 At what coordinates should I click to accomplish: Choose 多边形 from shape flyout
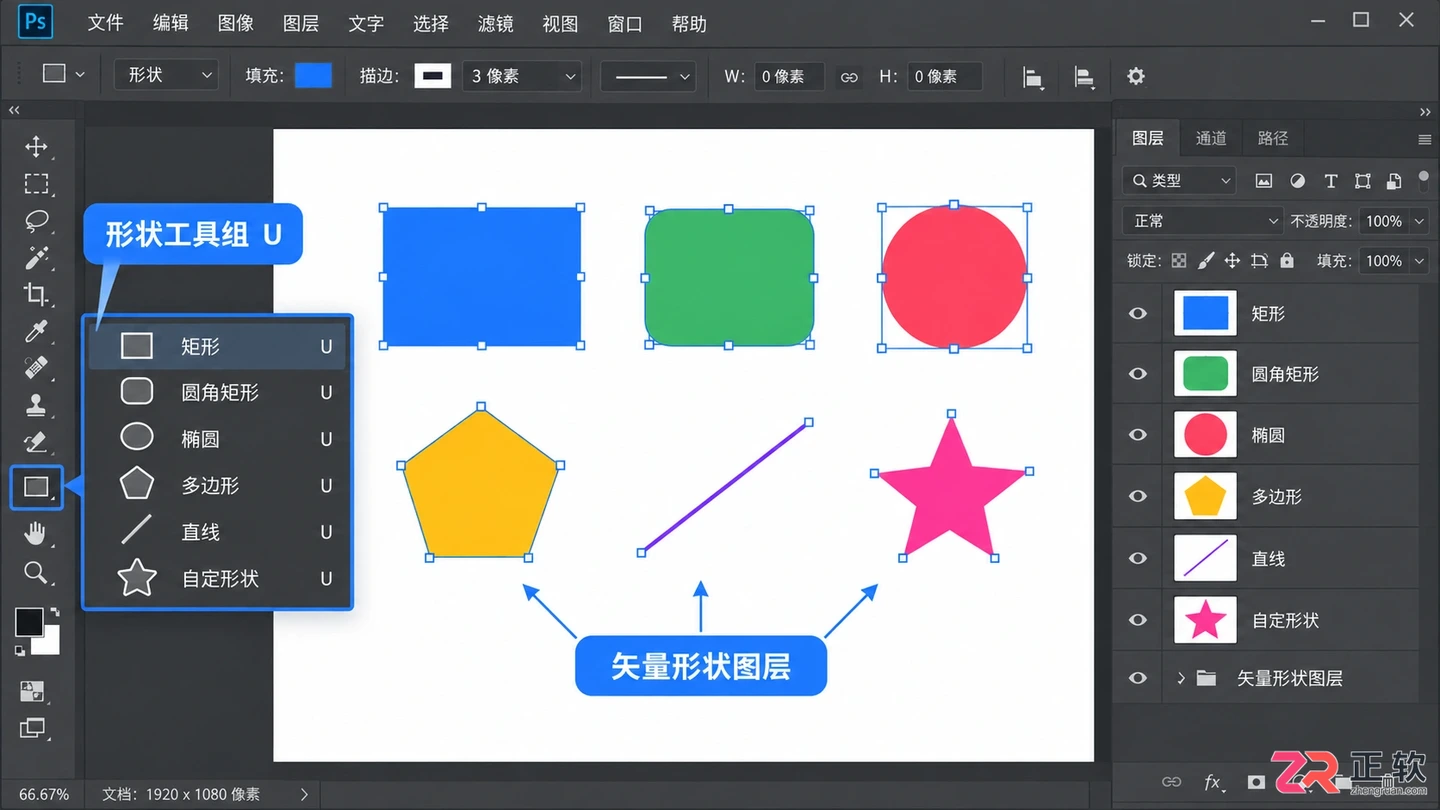(x=219, y=485)
